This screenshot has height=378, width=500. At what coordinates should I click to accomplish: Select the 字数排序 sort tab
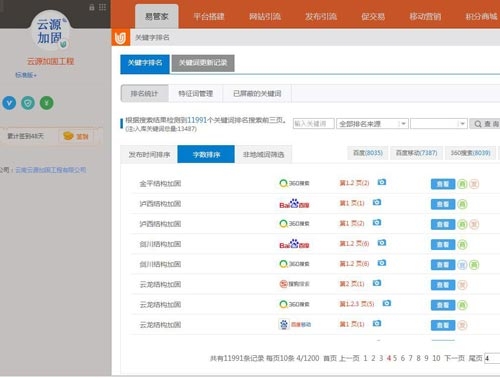[206, 154]
